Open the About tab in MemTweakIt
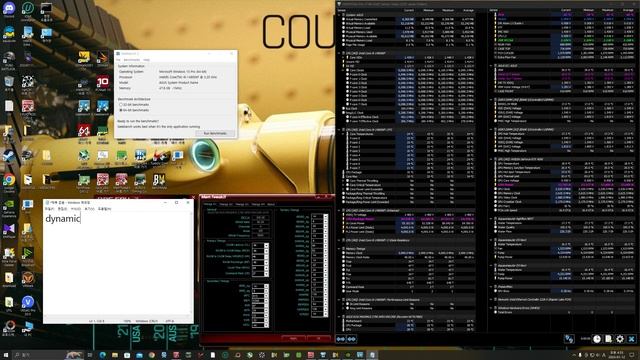The height and width of the screenshot is (360, 640). click(271, 204)
